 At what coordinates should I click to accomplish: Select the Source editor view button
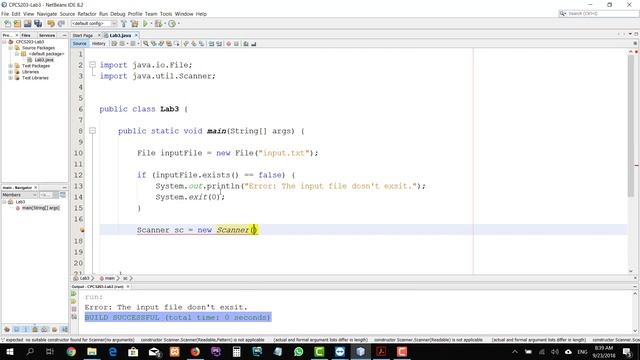[80, 44]
